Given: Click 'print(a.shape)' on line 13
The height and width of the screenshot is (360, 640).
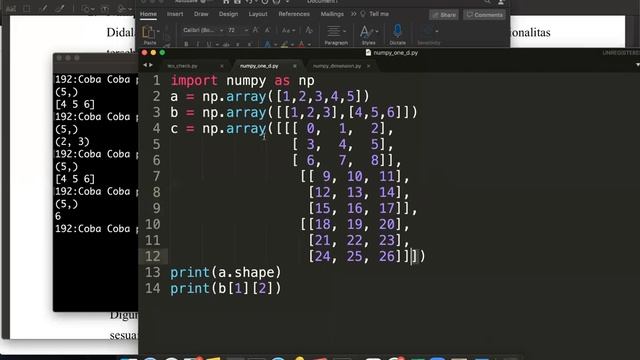Looking at the screenshot, I should coord(226,272).
